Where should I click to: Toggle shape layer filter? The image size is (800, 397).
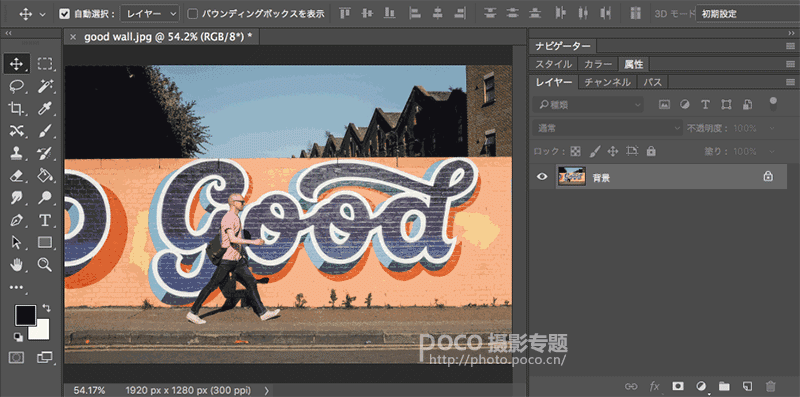727,105
